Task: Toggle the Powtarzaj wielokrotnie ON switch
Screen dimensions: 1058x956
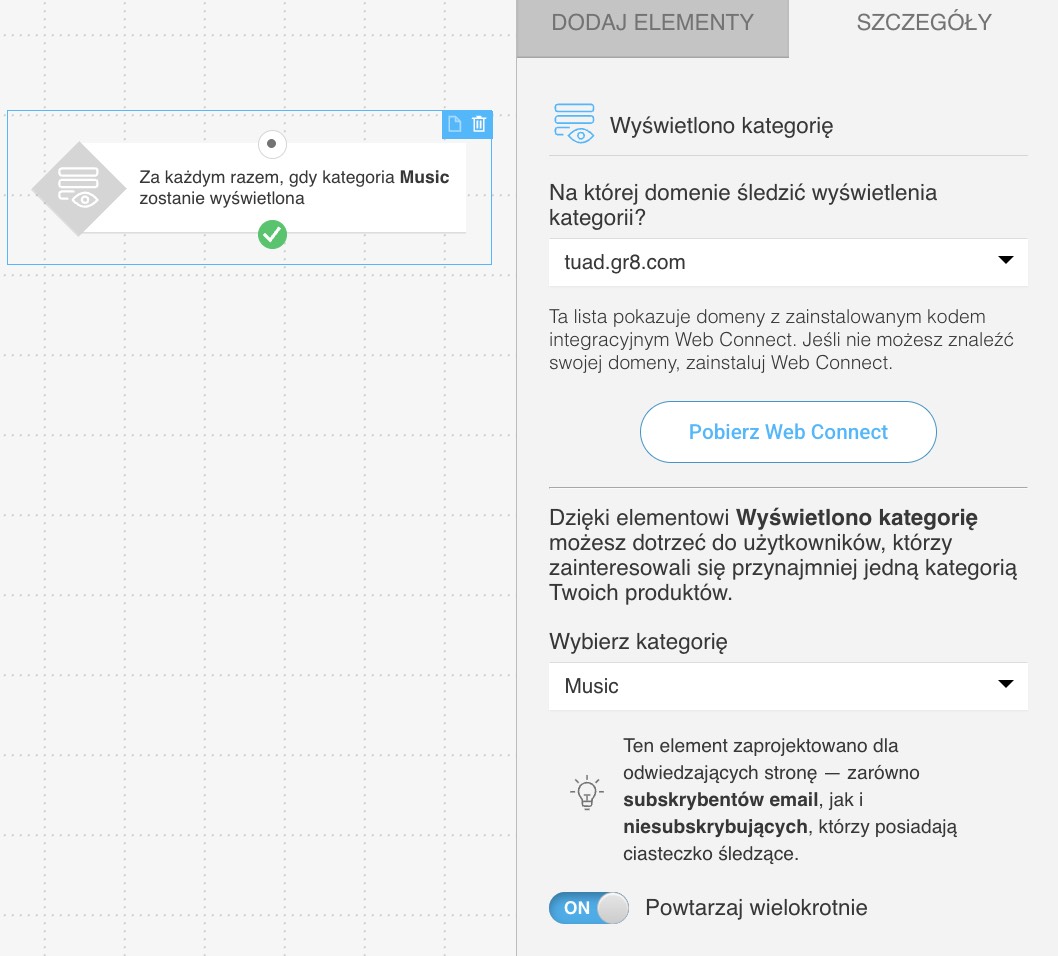Action: [x=588, y=907]
